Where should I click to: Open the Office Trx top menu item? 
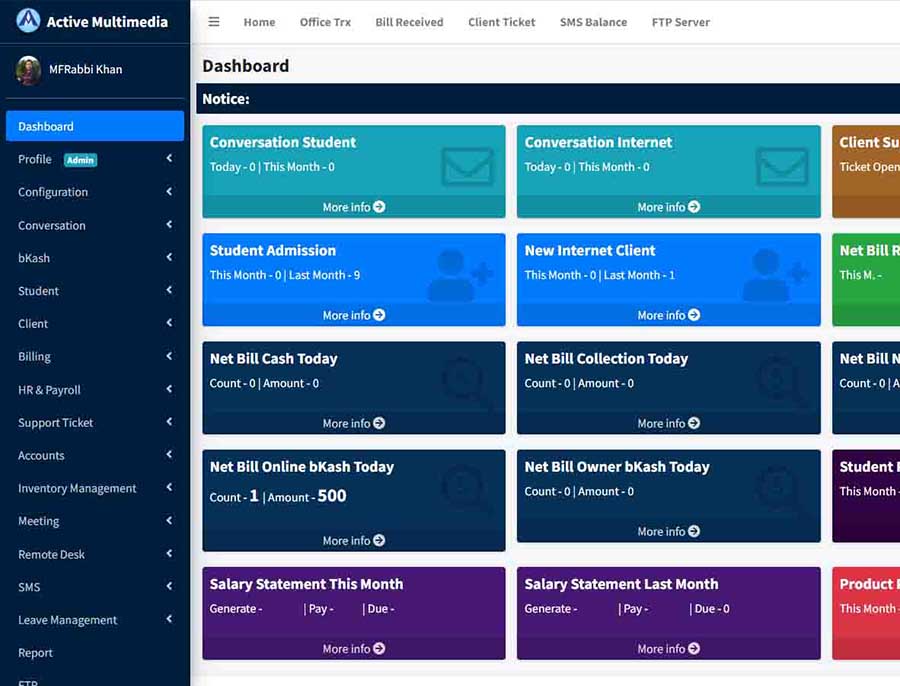tap(325, 22)
